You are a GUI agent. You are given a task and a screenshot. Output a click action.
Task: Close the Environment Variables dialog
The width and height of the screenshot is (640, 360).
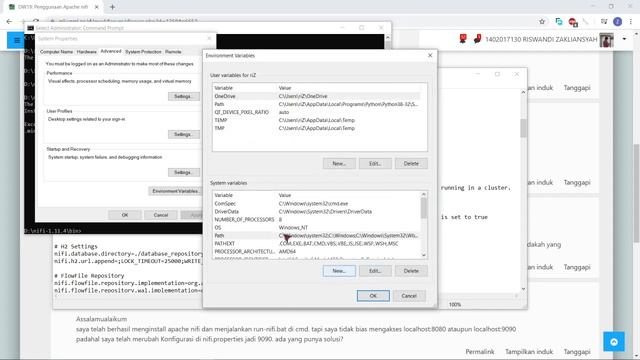tap(430, 55)
